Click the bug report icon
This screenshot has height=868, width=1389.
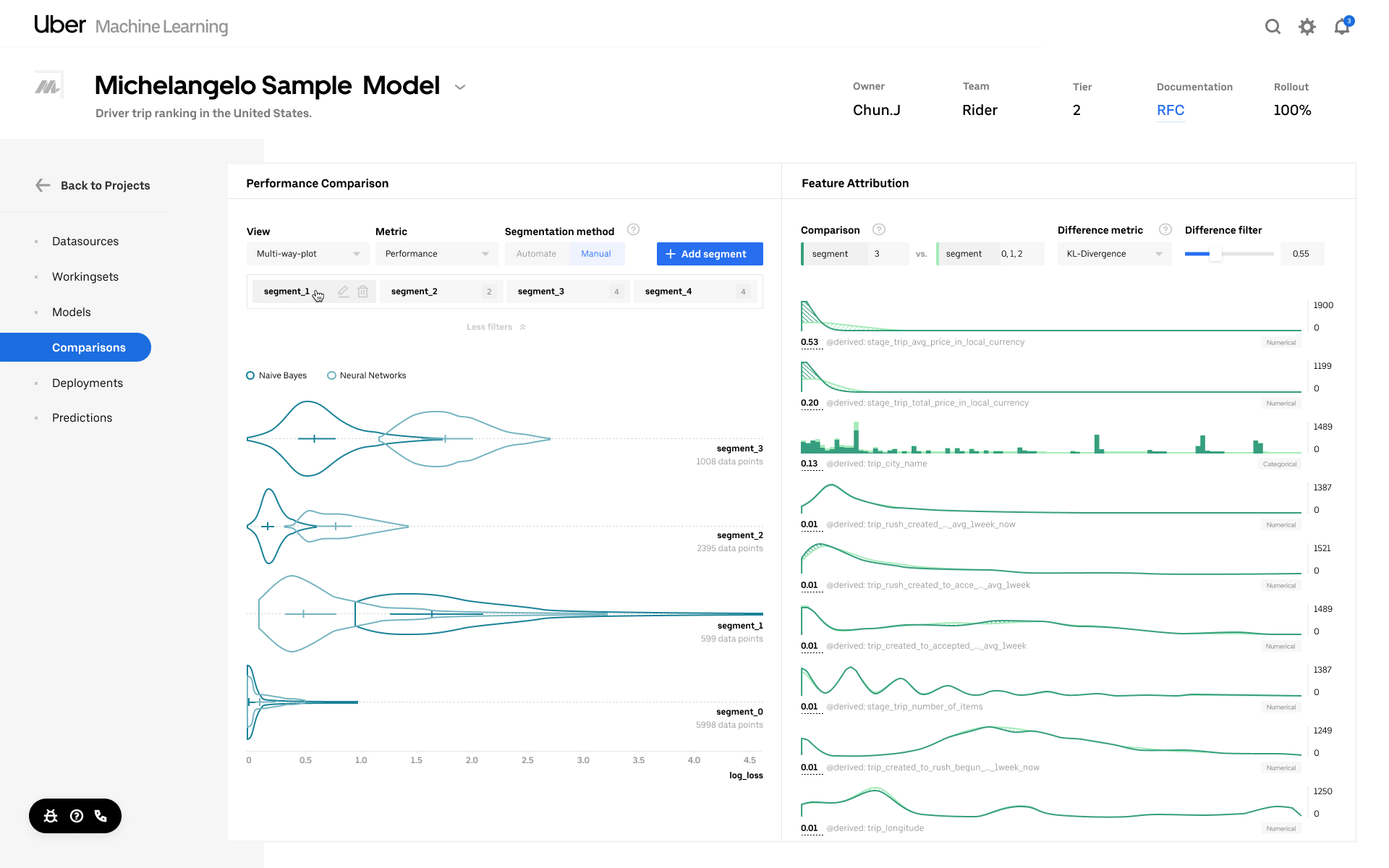(x=51, y=816)
